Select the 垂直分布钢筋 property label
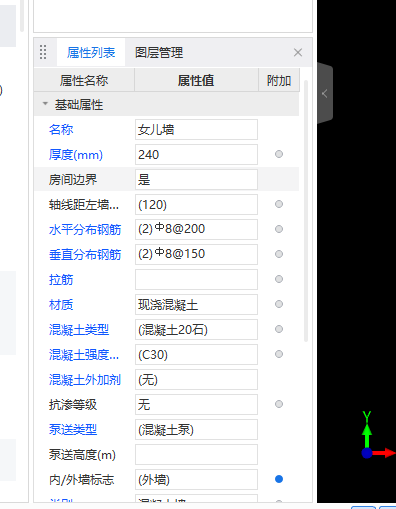 click(85, 255)
